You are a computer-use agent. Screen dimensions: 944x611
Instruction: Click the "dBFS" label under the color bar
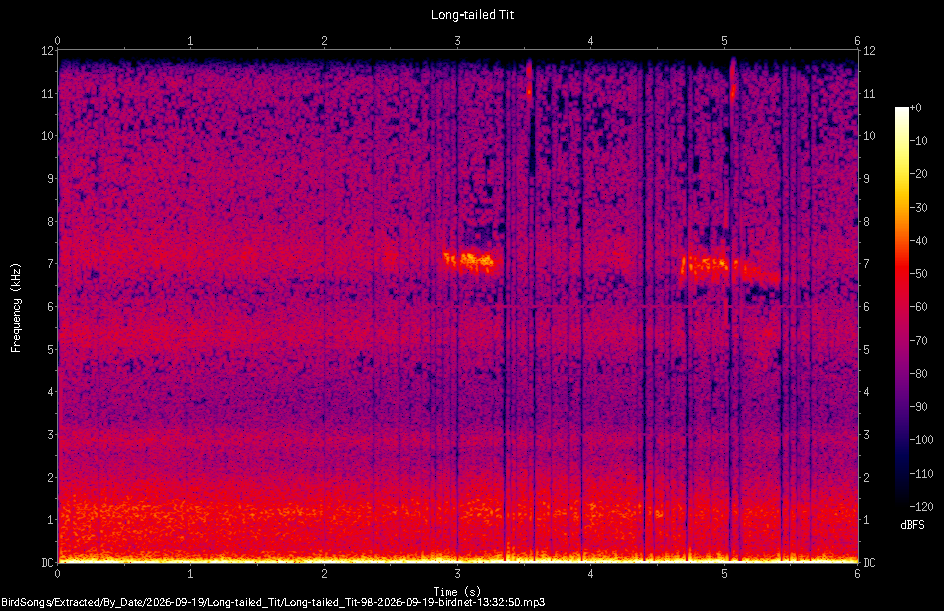point(913,525)
